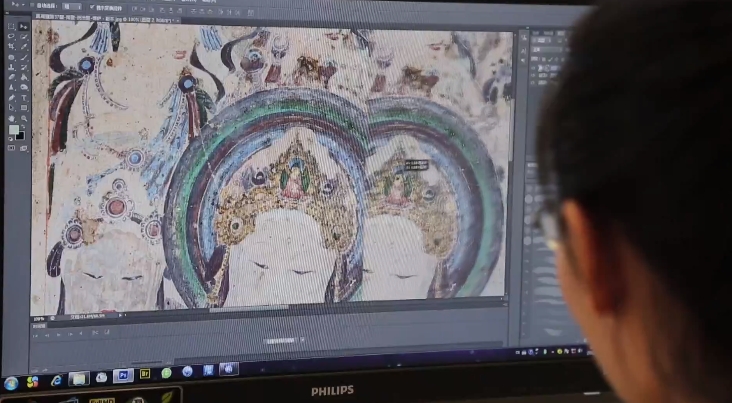Screen dimensions: 732x403
Task: Click the Align Horizontal Centers icon
Action: pos(170,11)
